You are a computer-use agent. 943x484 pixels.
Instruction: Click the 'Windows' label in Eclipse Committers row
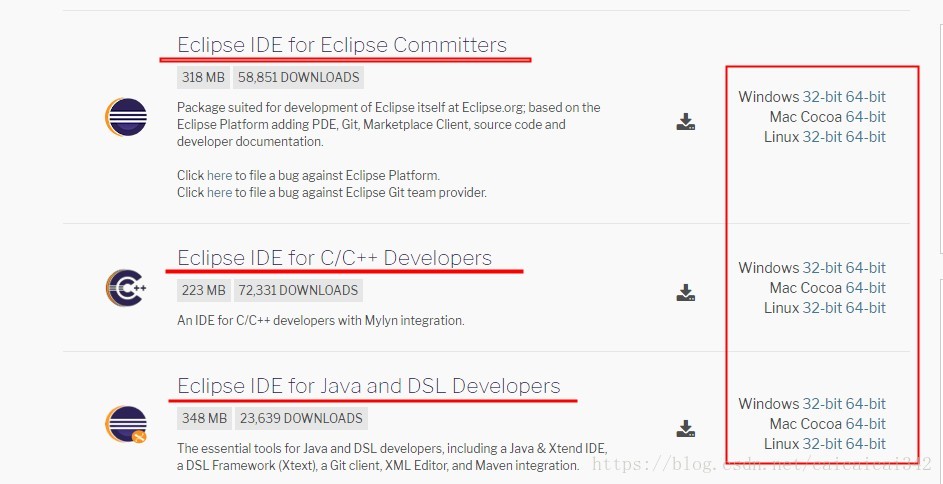coord(769,97)
